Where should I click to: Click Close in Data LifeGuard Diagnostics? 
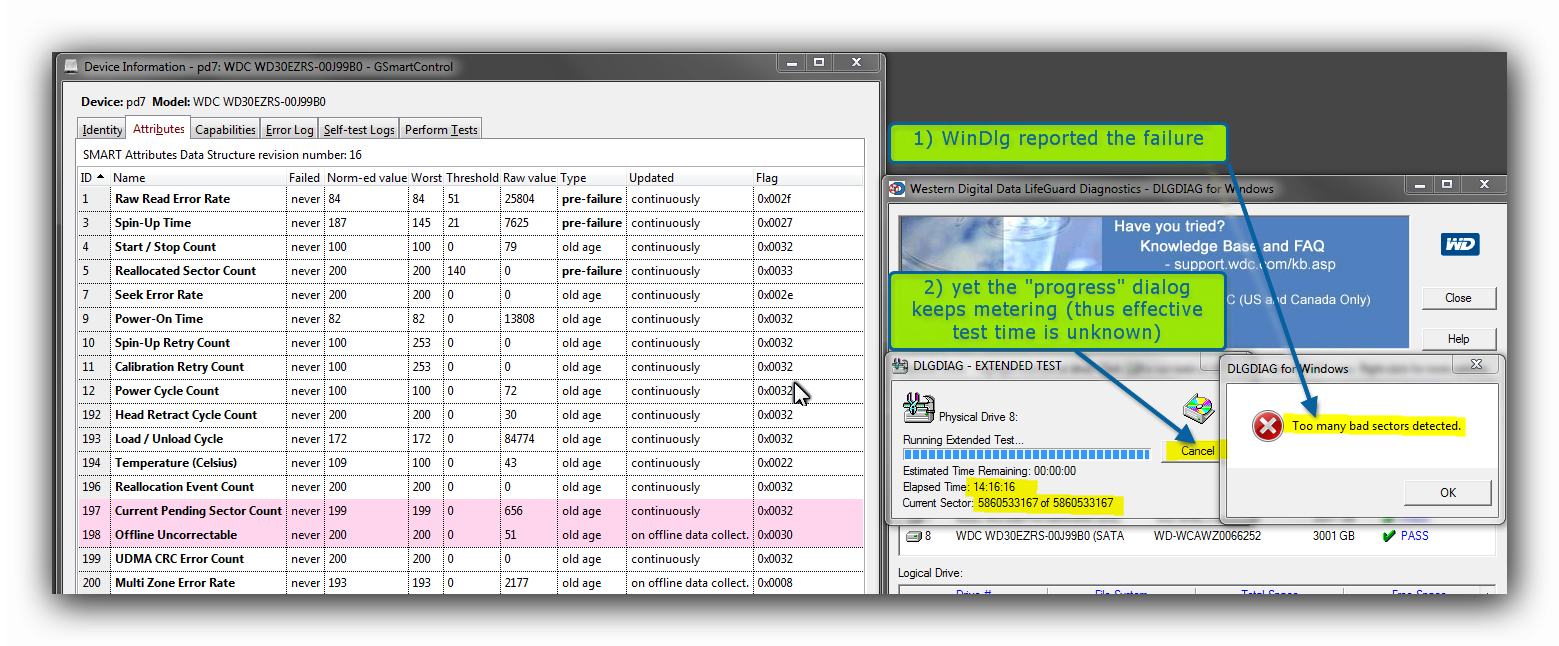click(x=1458, y=298)
